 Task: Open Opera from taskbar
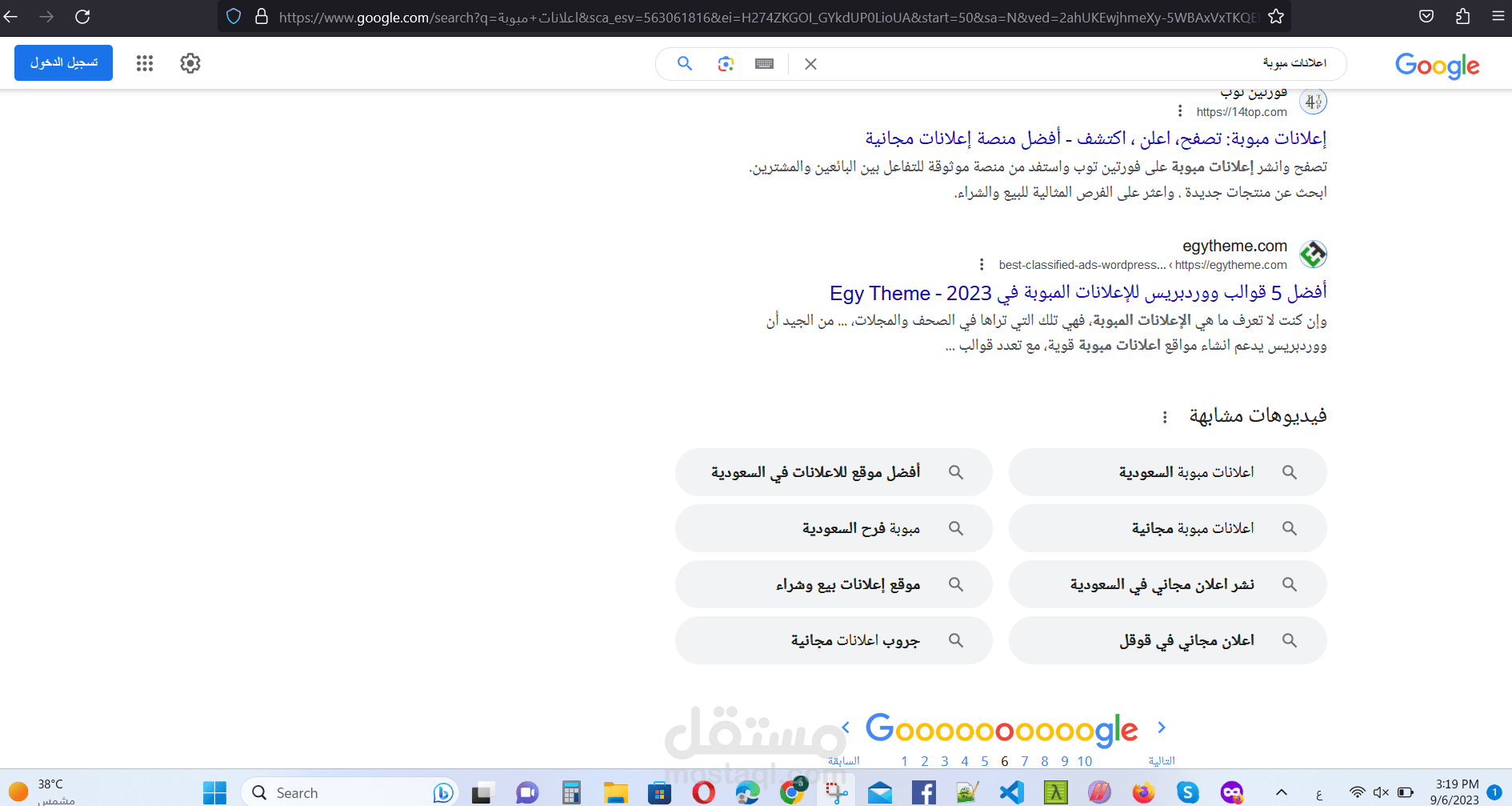pos(703,792)
